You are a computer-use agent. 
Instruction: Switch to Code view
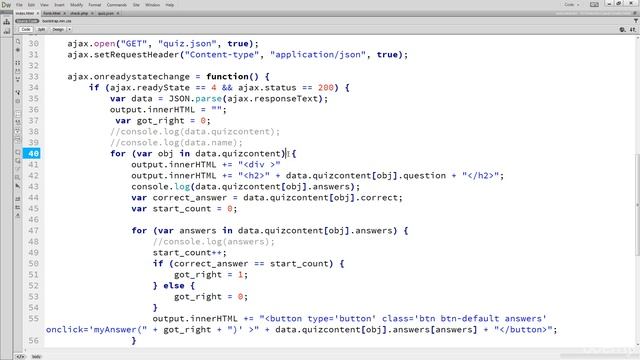[x=26, y=29]
